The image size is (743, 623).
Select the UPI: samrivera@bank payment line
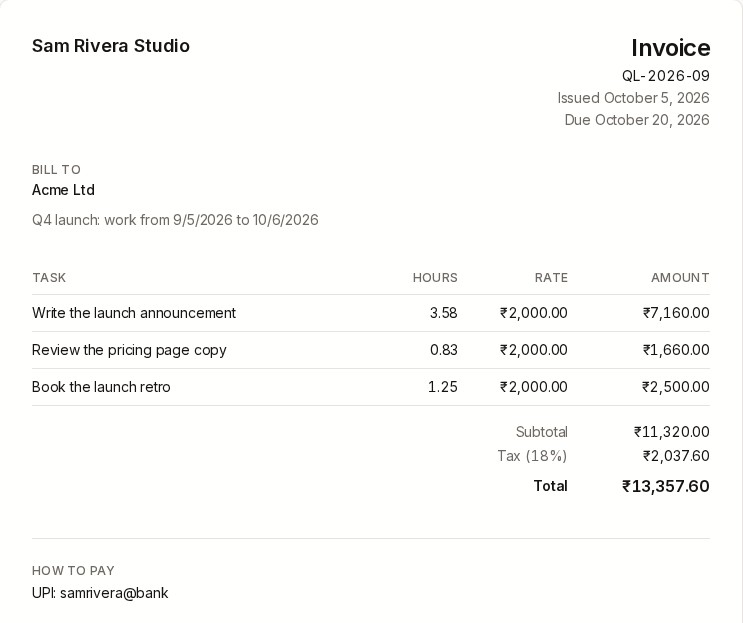tap(100, 593)
